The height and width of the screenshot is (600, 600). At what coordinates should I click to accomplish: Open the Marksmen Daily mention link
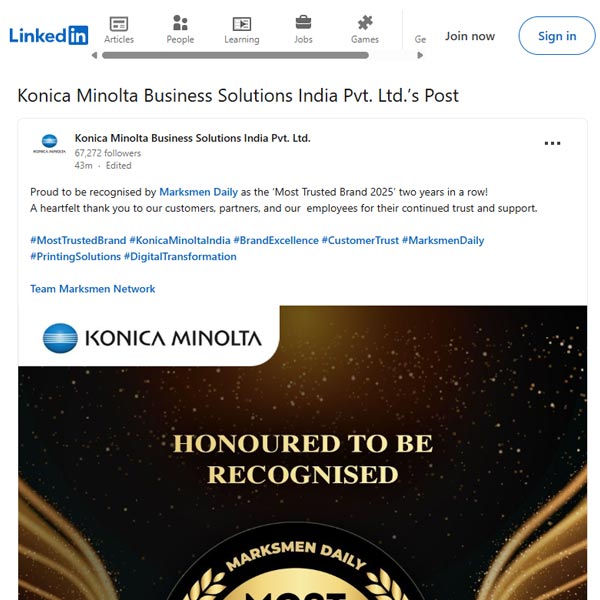tap(198, 192)
